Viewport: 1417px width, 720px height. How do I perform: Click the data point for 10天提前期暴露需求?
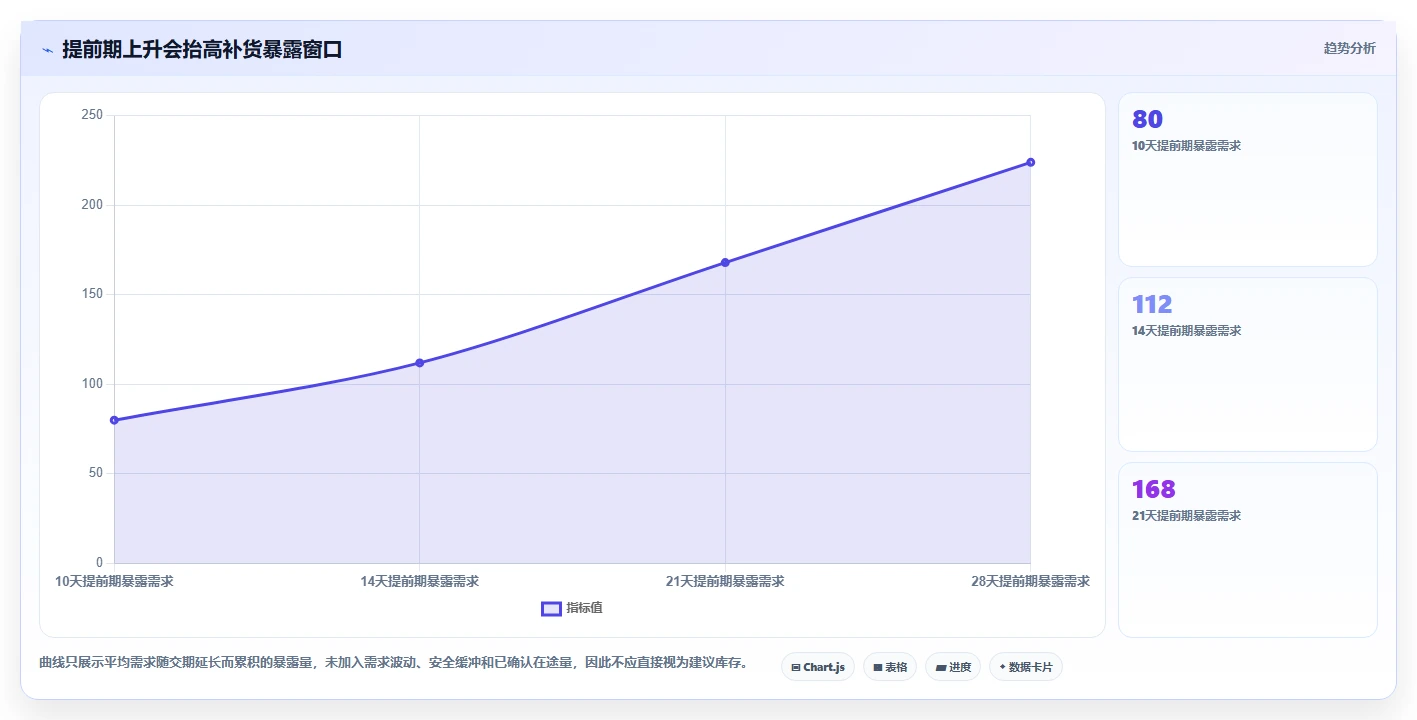(114, 420)
